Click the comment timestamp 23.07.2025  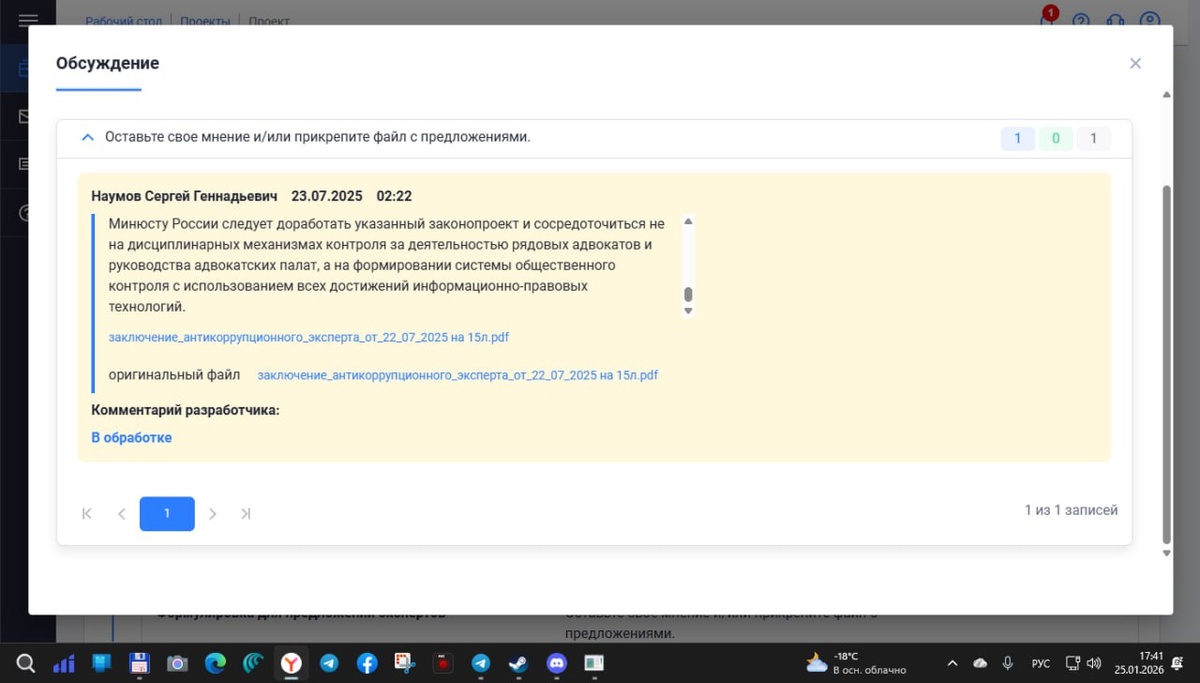(x=327, y=196)
